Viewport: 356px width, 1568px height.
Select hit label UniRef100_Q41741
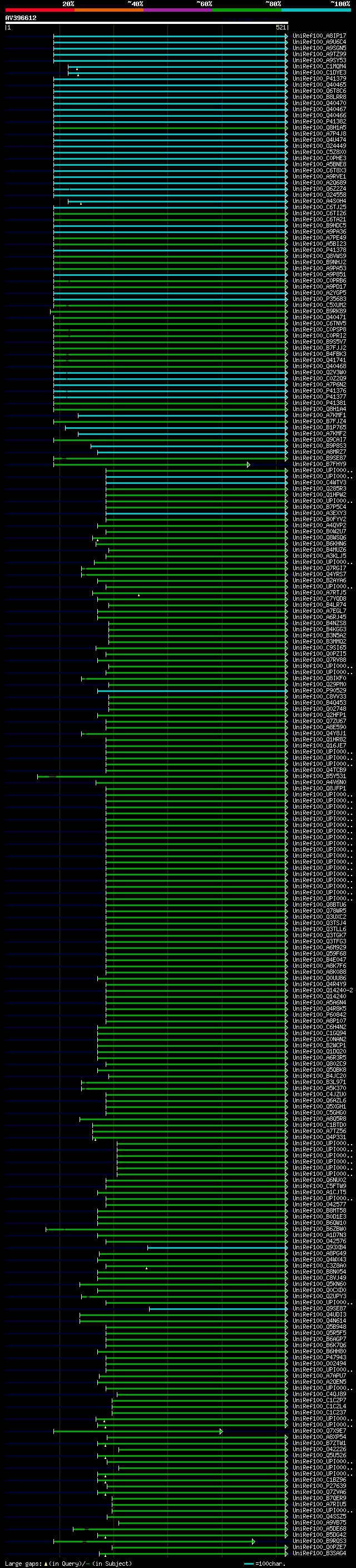coord(319,360)
